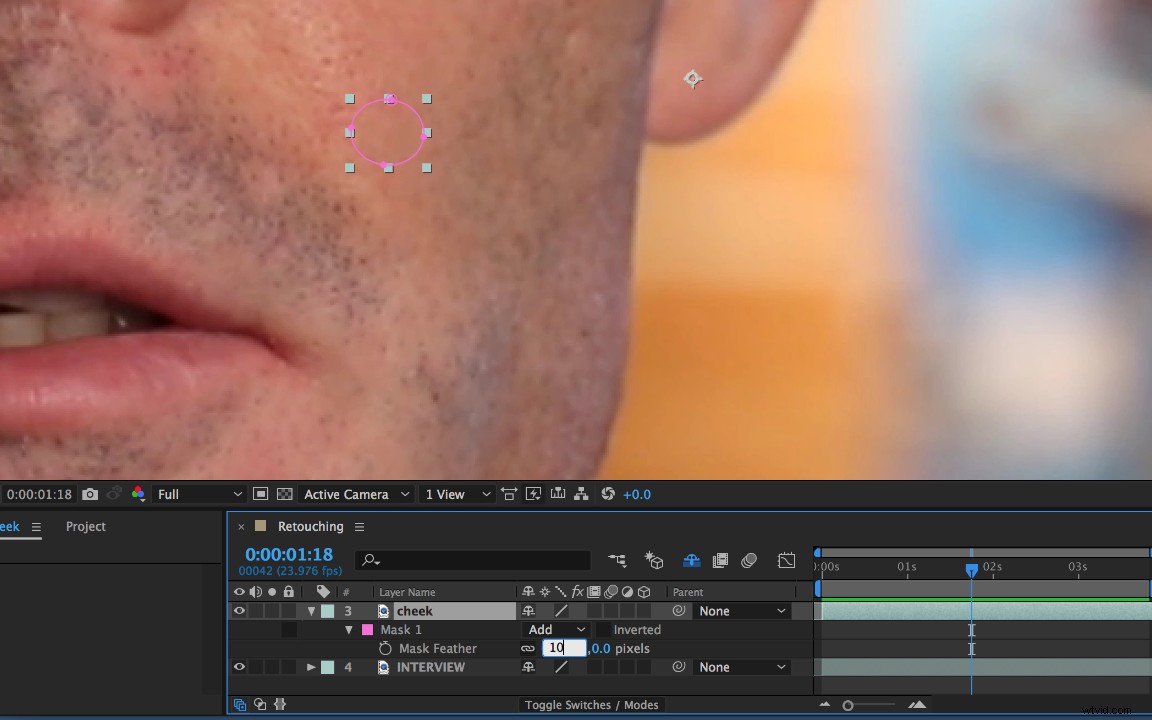Toggle the blue Hide Shy Layers switch
The width and height of the screenshot is (1152, 720).
click(691, 561)
